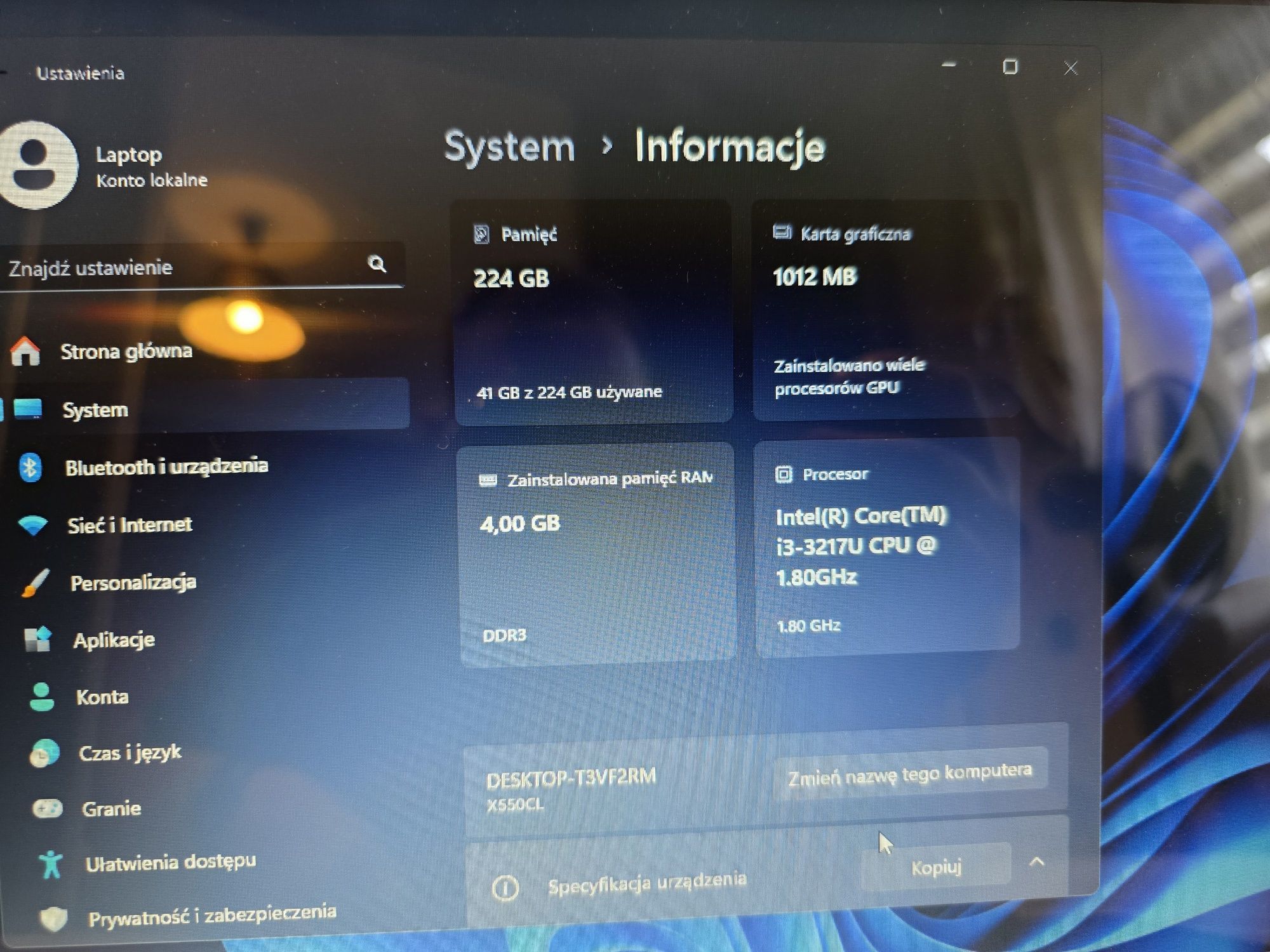Screen dimensions: 1270x952
Task: Click the DDR3 memory type text
Action: coord(504,635)
